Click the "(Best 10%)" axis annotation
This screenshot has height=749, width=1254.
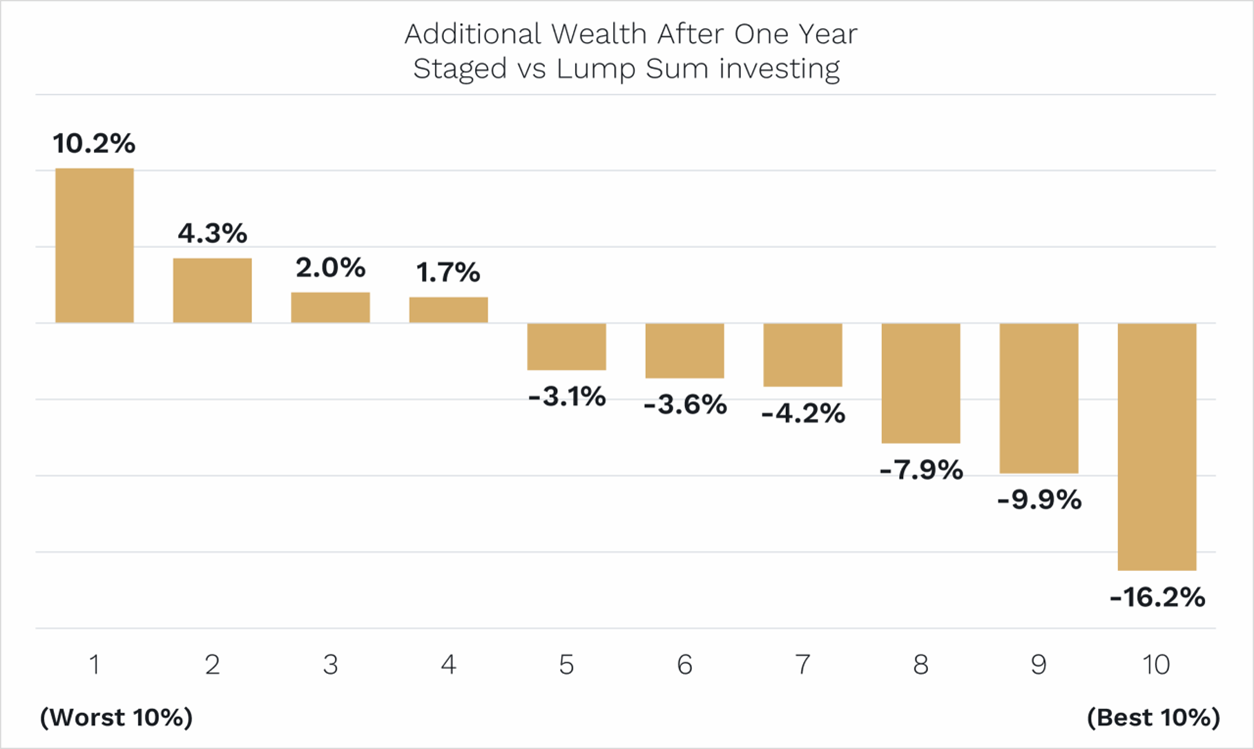pos(1152,717)
